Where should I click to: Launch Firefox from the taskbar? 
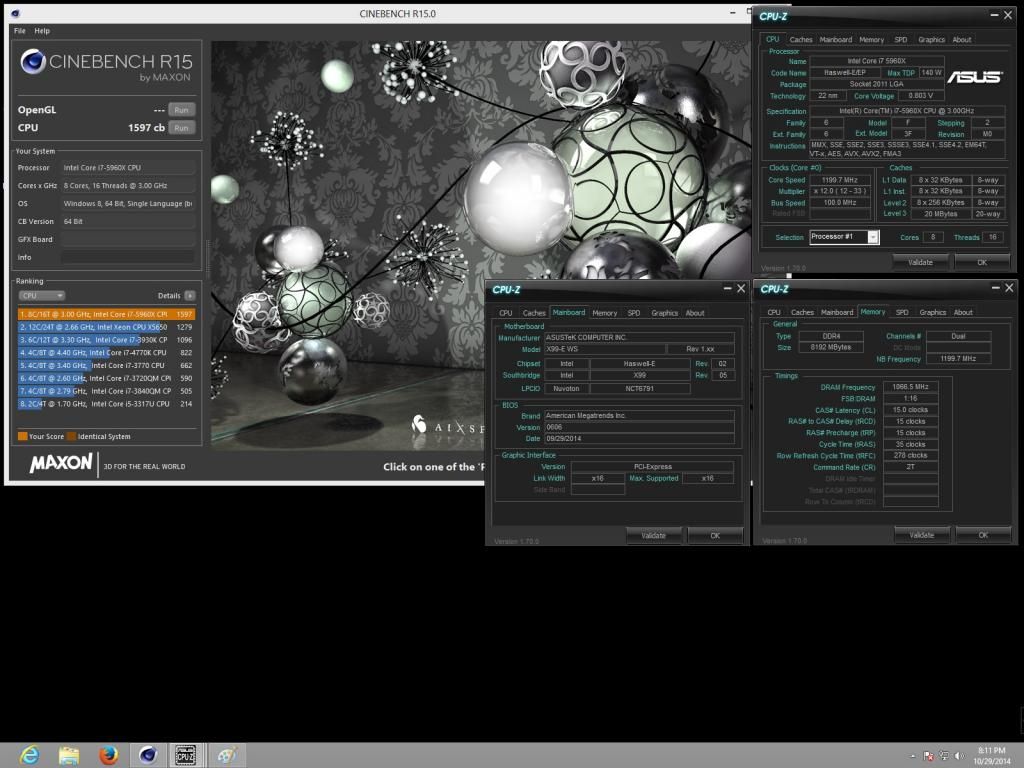point(108,756)
